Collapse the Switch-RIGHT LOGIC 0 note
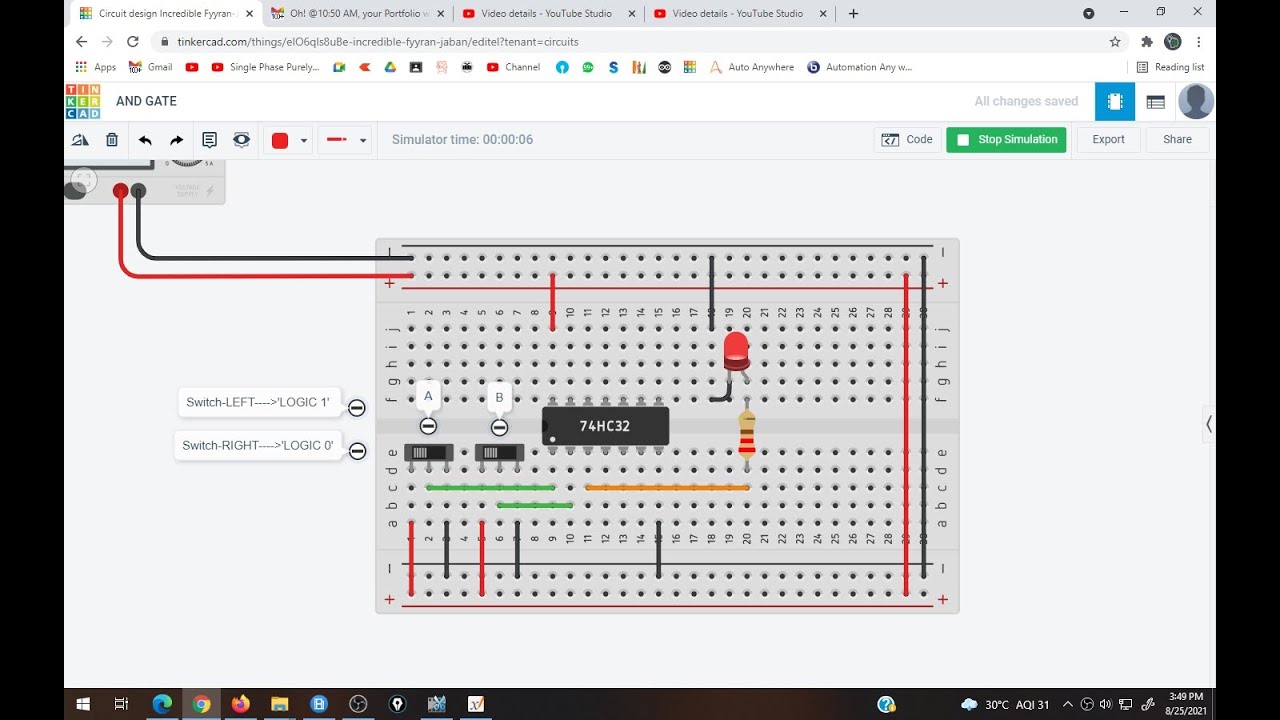 (x=357, y=451)
